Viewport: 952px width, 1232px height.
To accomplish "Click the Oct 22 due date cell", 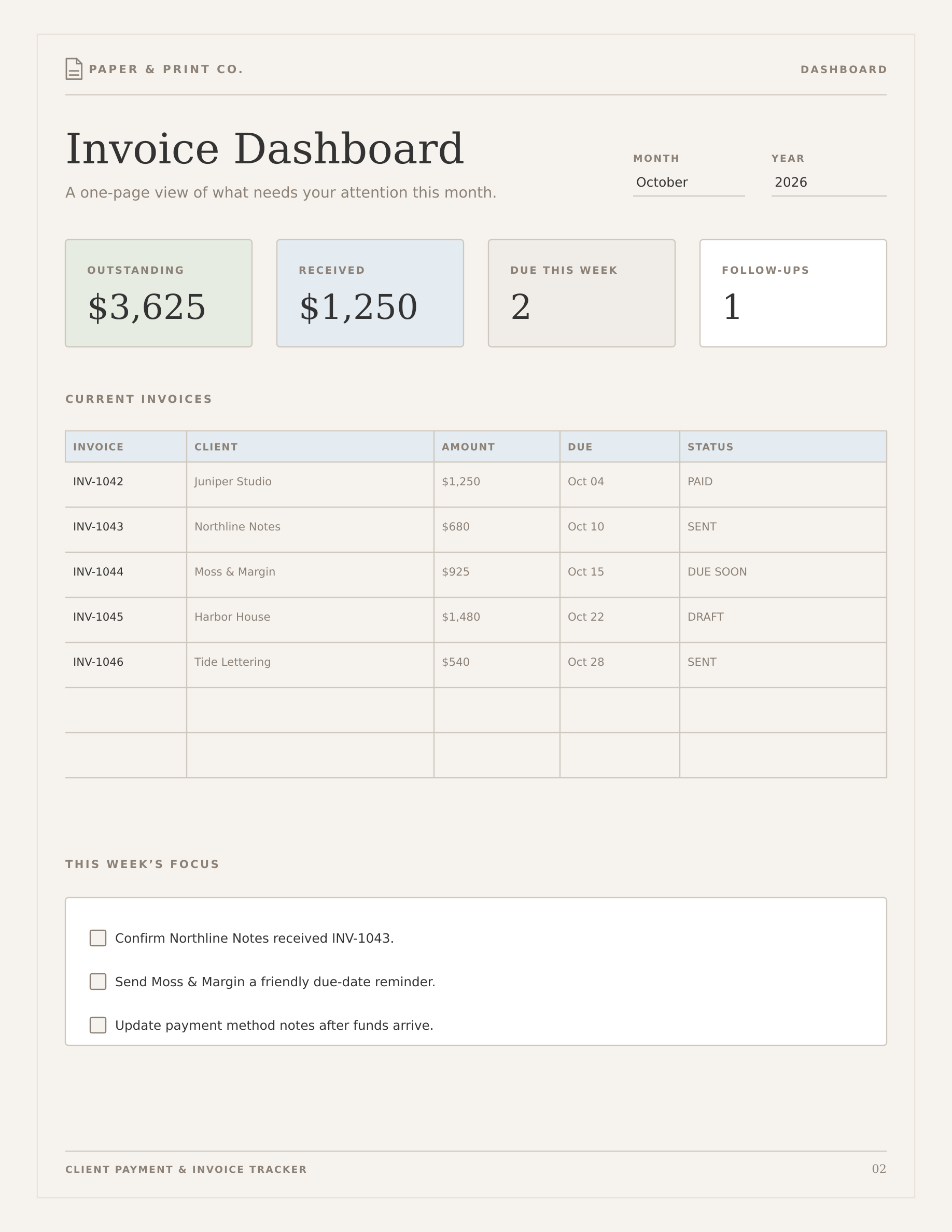I will (x=620, y=620).
